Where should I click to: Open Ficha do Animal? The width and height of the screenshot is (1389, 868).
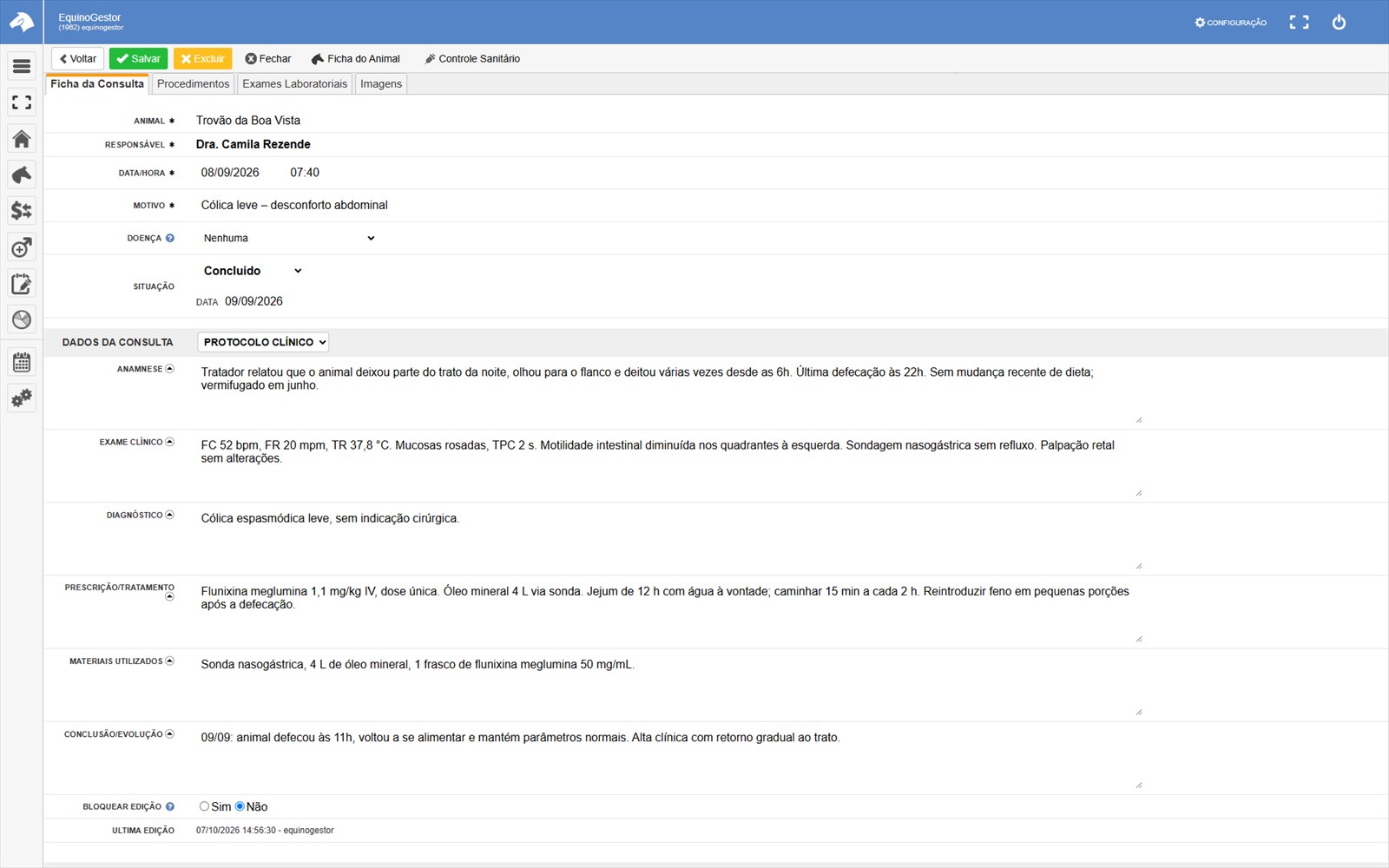point(356,59)
